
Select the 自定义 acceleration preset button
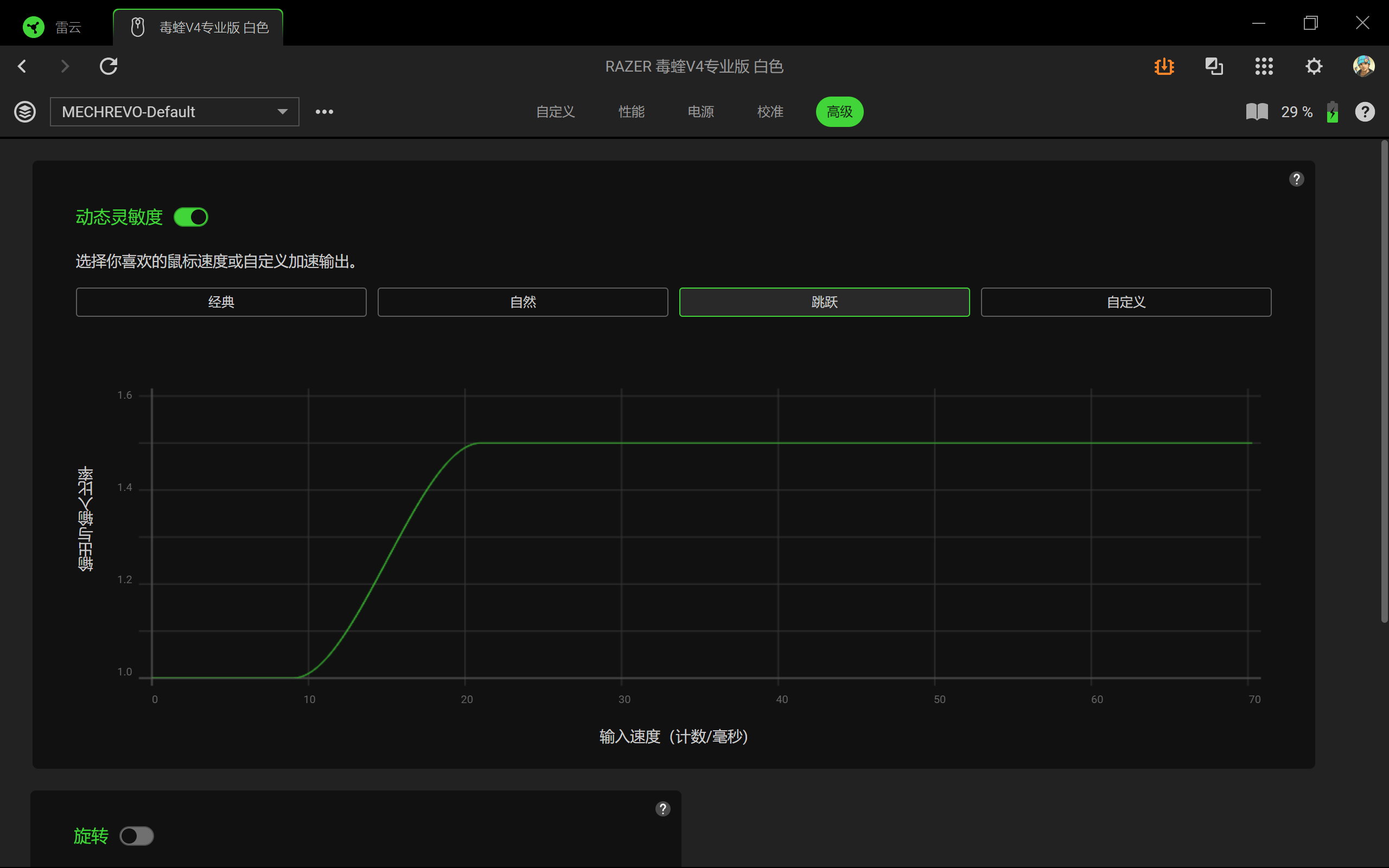pyautogui.click(x=1125, y=302)
